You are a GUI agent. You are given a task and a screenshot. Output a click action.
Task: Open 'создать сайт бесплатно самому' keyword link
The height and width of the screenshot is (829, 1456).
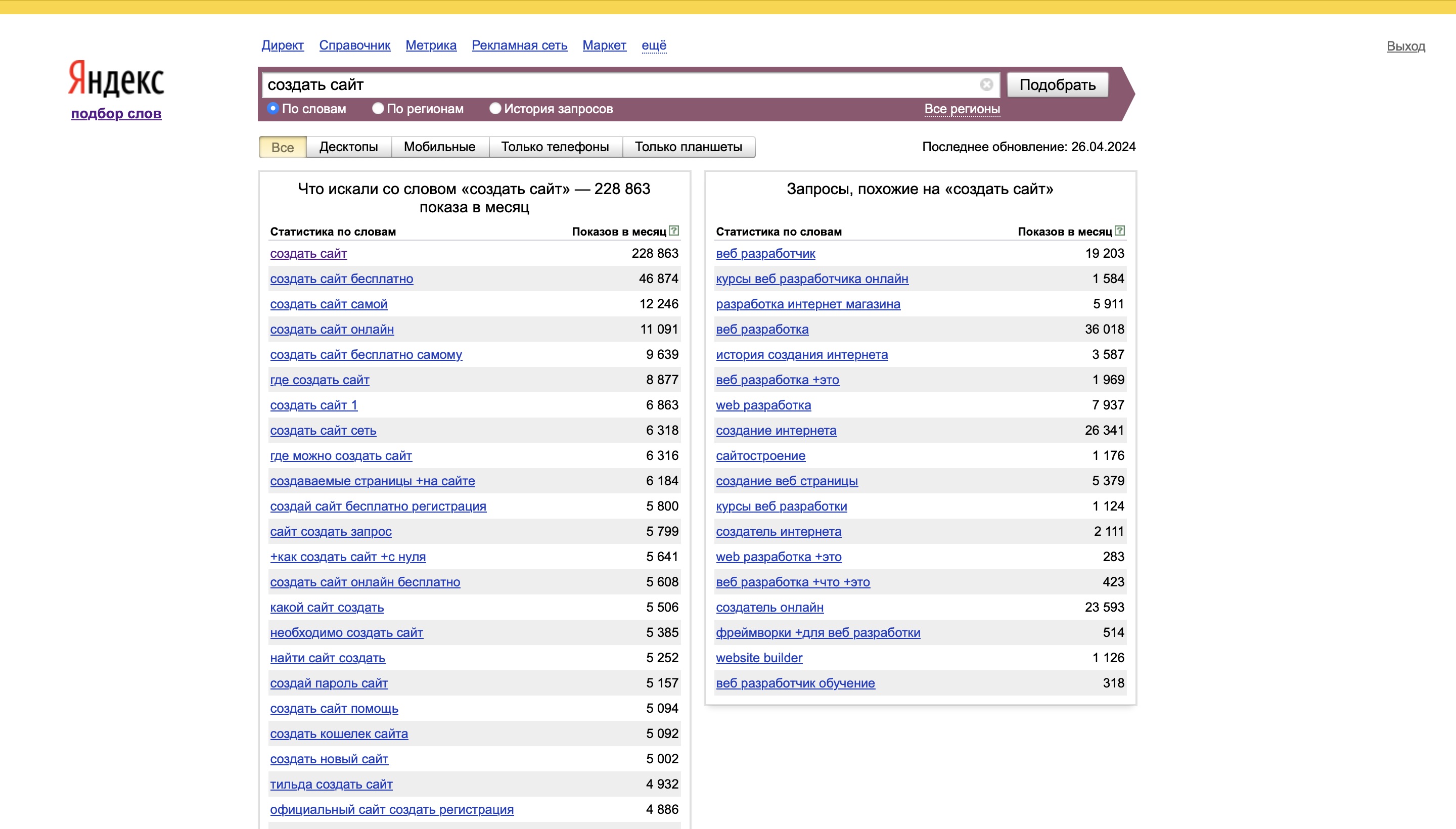pos(366,355)
